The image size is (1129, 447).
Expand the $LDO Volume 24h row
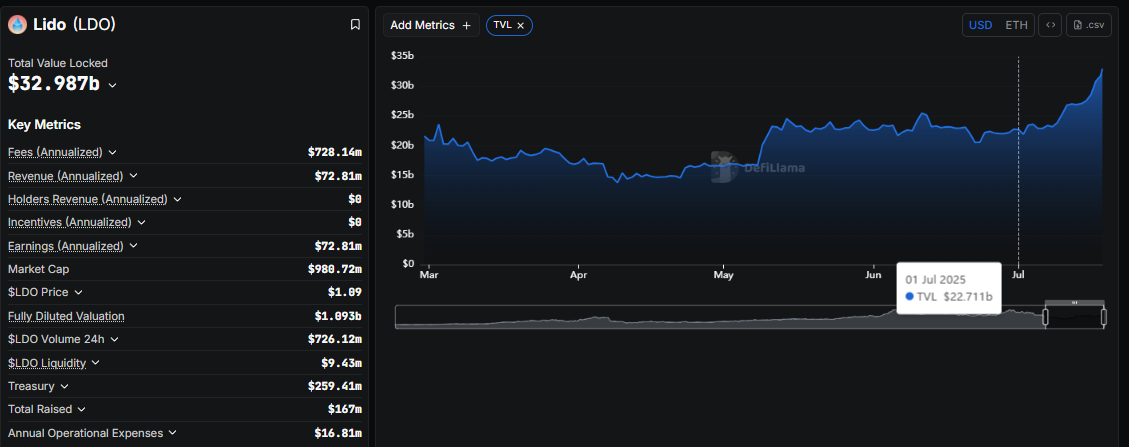point(114,339)
